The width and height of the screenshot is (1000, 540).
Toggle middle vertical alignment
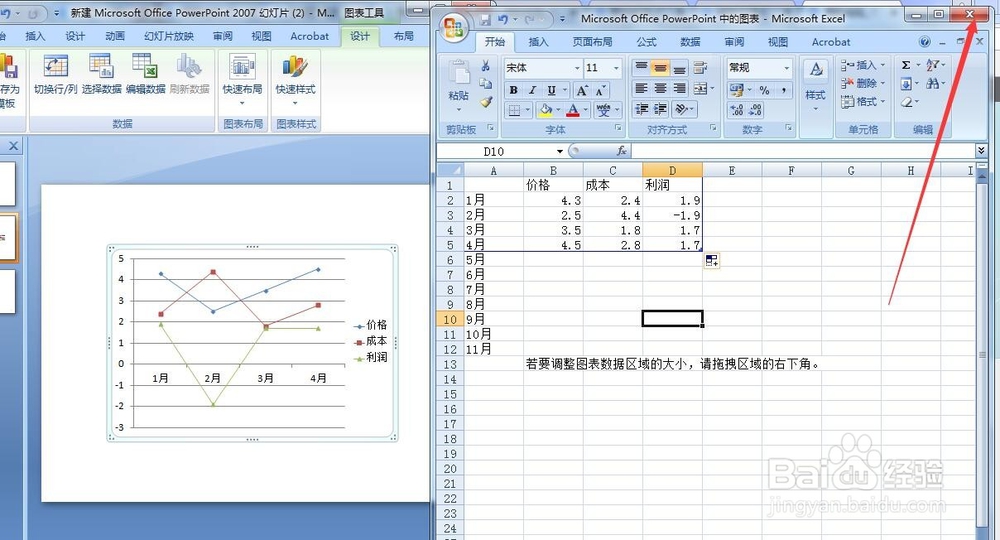661,68
